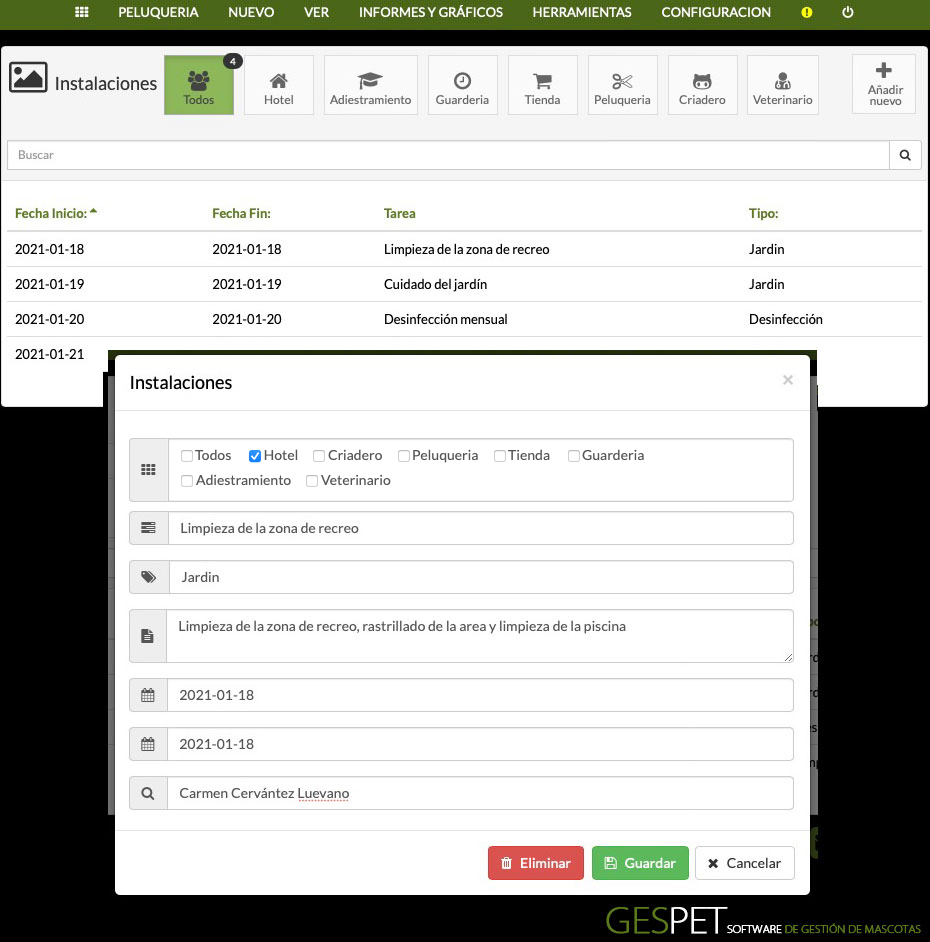Open table row Limpieza de la zona de recreo
This screenshot has width=930, height=942.
[x=464, y=249]
